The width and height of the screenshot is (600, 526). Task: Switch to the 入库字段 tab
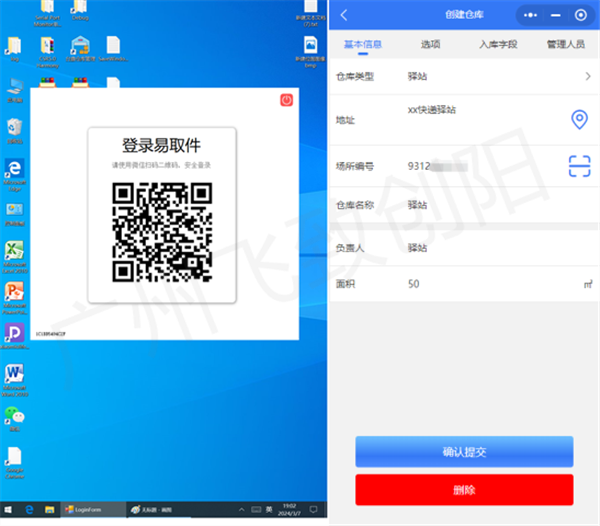(x=498, y=44)
